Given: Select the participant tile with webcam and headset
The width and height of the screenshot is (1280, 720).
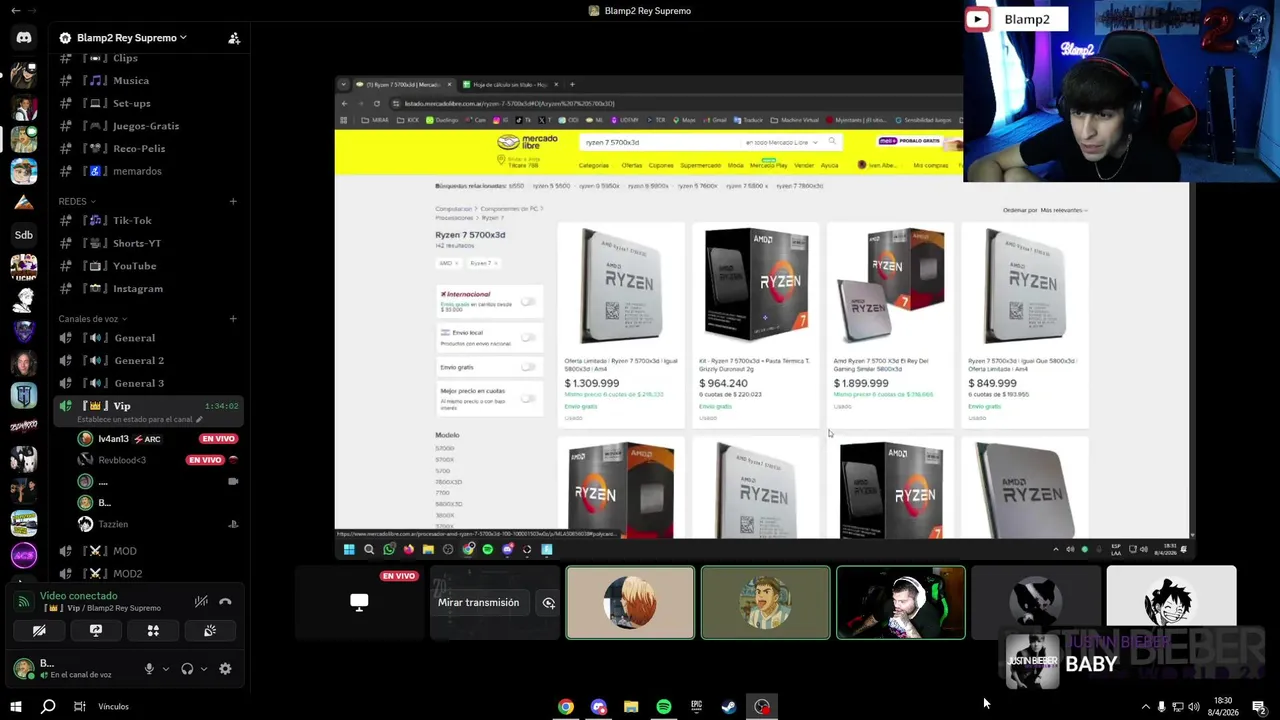Looking at the screenshot, I should [901, 602].
